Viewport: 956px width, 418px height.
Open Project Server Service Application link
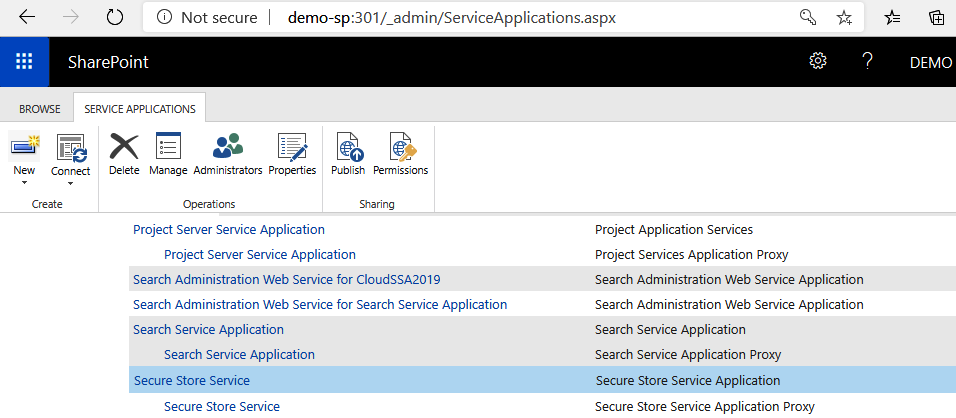[x=229, y=230]
